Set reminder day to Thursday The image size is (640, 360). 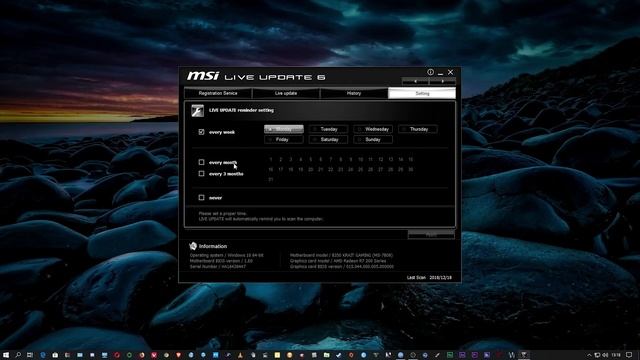coord(418,129)
